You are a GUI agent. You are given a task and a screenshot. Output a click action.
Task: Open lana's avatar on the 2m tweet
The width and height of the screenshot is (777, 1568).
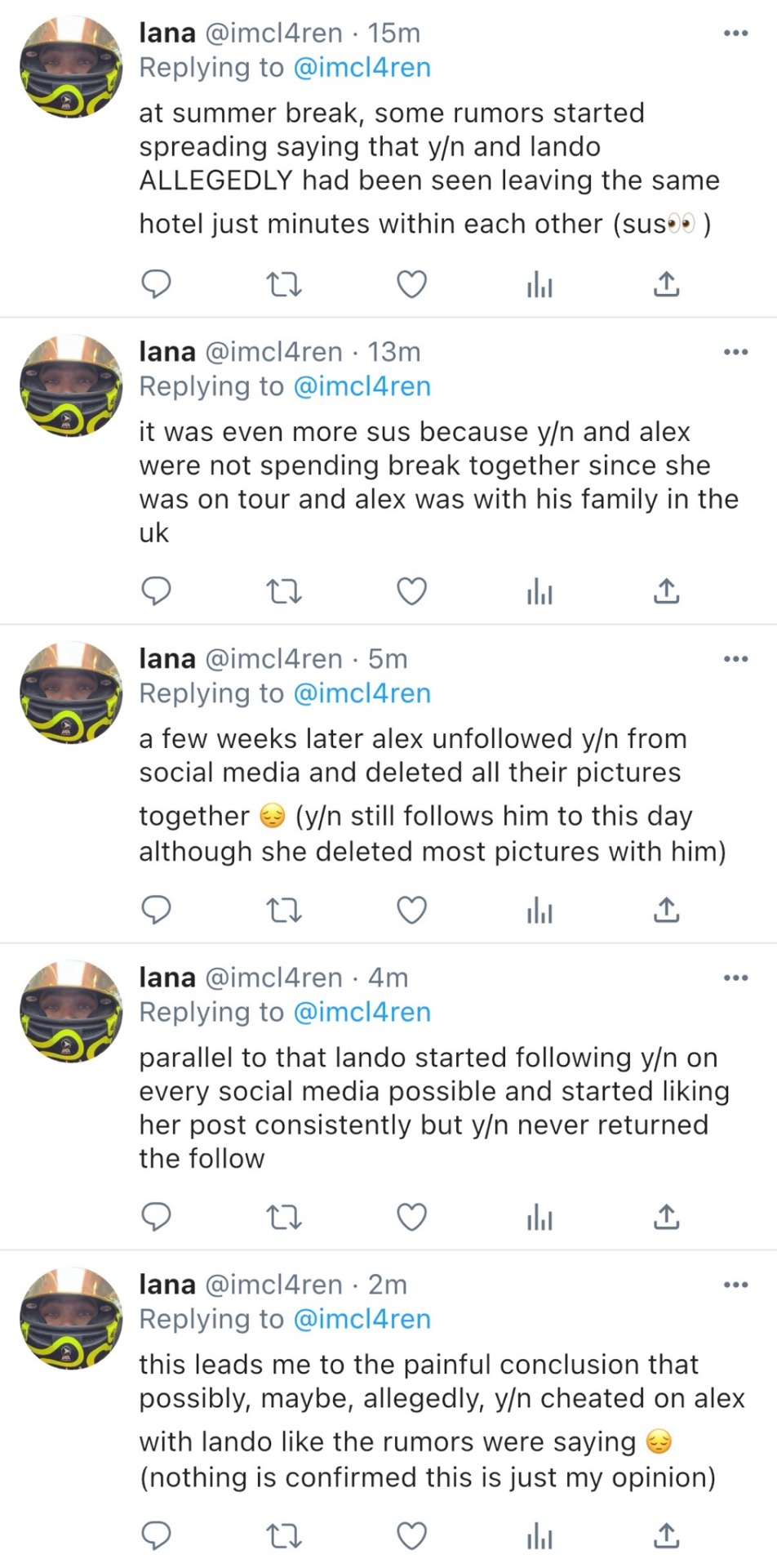pos(70,1318)
